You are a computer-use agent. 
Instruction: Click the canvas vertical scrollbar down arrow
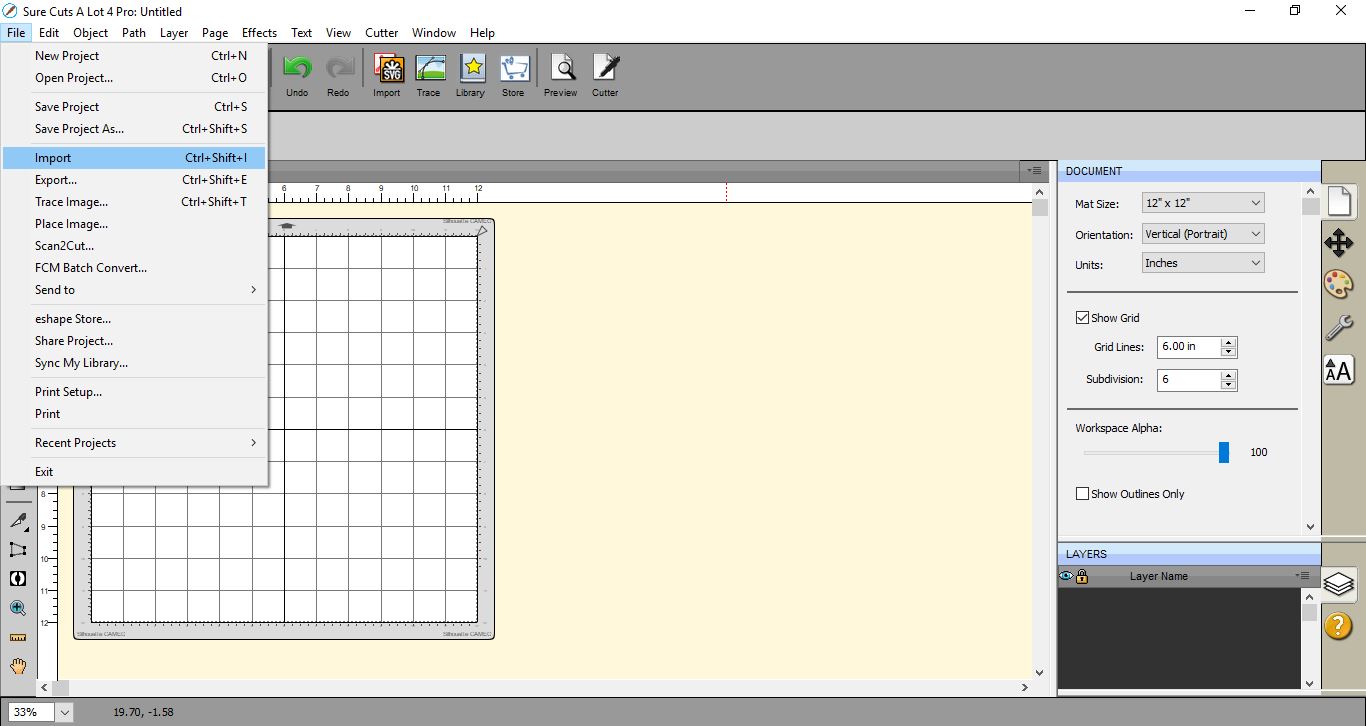(x=1040, y=673)
